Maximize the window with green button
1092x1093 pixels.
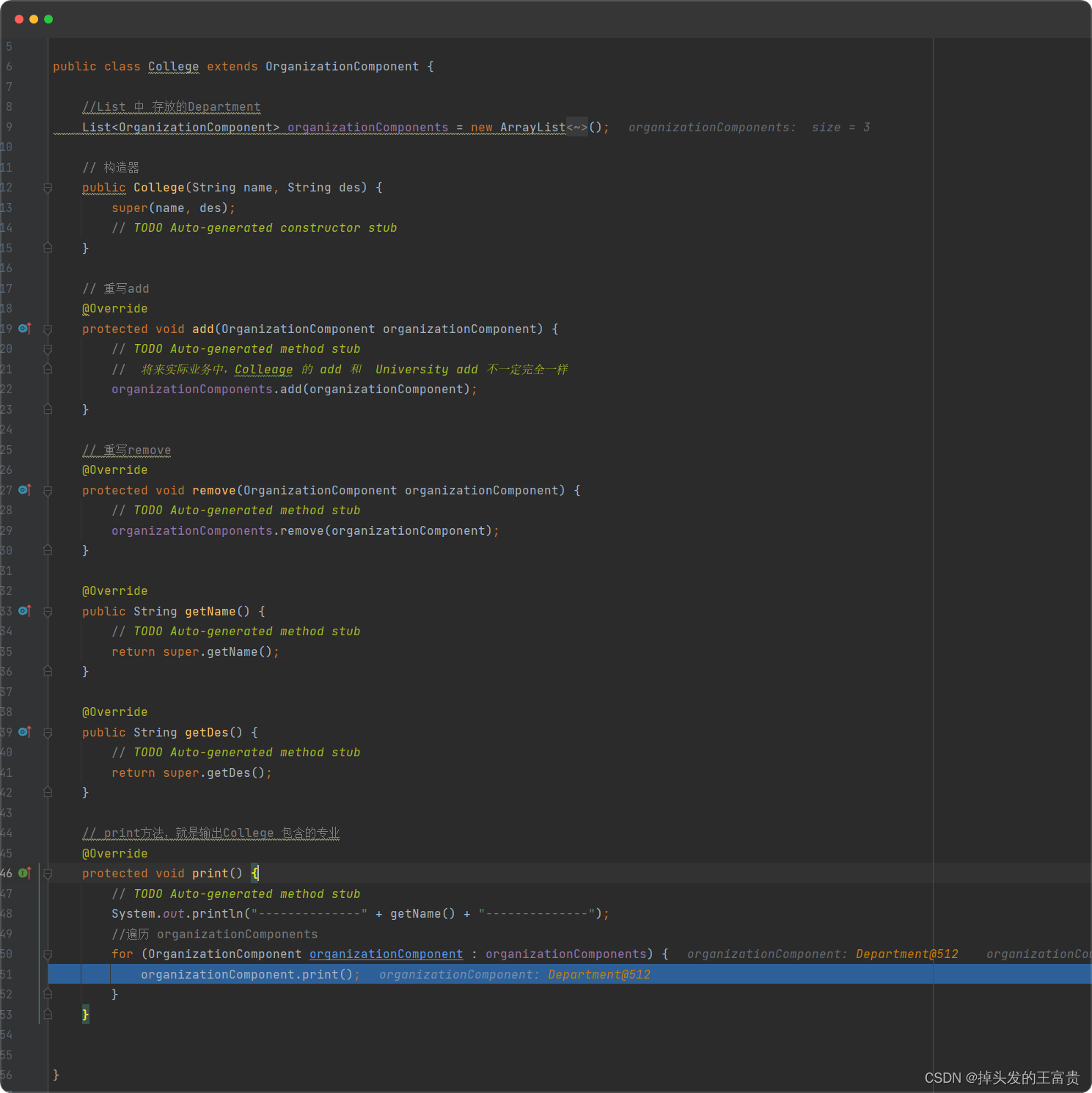click(48, 19)
